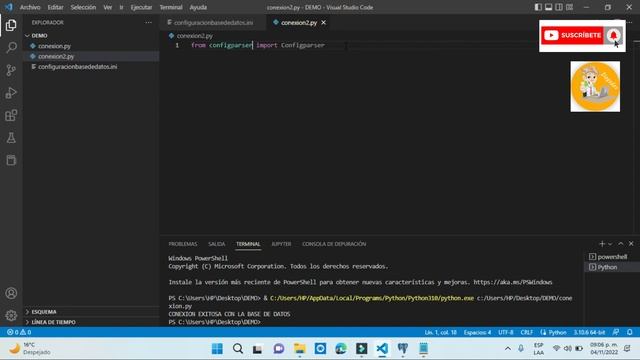
Task: Open the Manage gear icon
Action: (11, 315)
